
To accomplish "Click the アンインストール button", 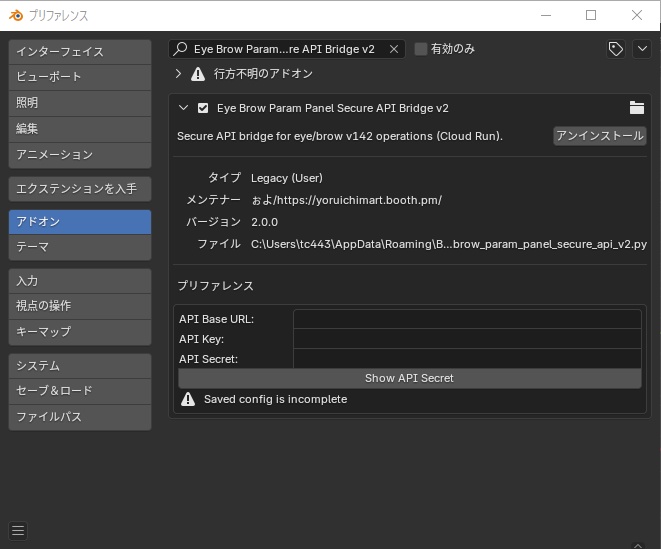I will point(599,136).
